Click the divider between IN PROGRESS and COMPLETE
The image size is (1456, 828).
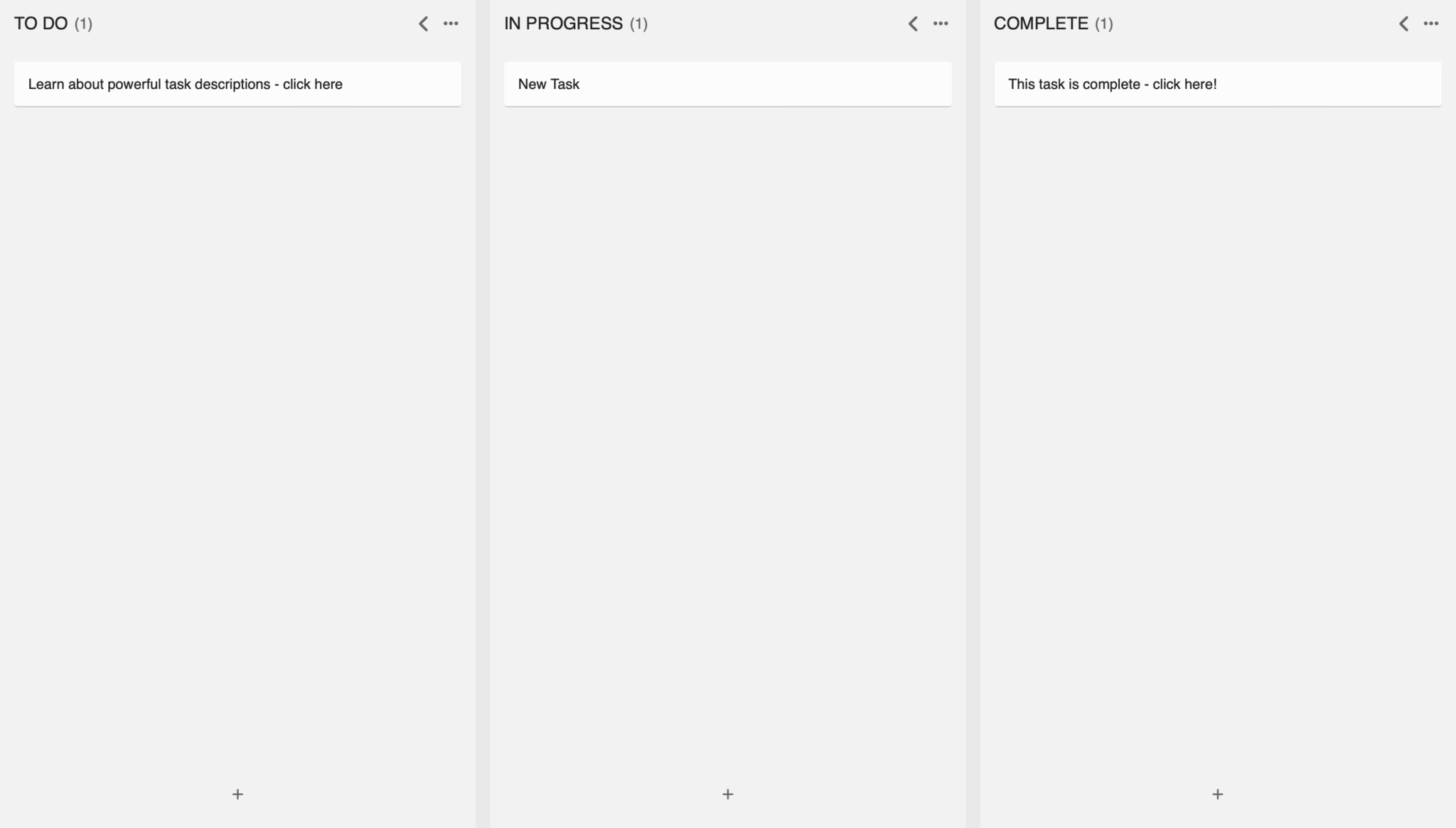coord(973,414)
